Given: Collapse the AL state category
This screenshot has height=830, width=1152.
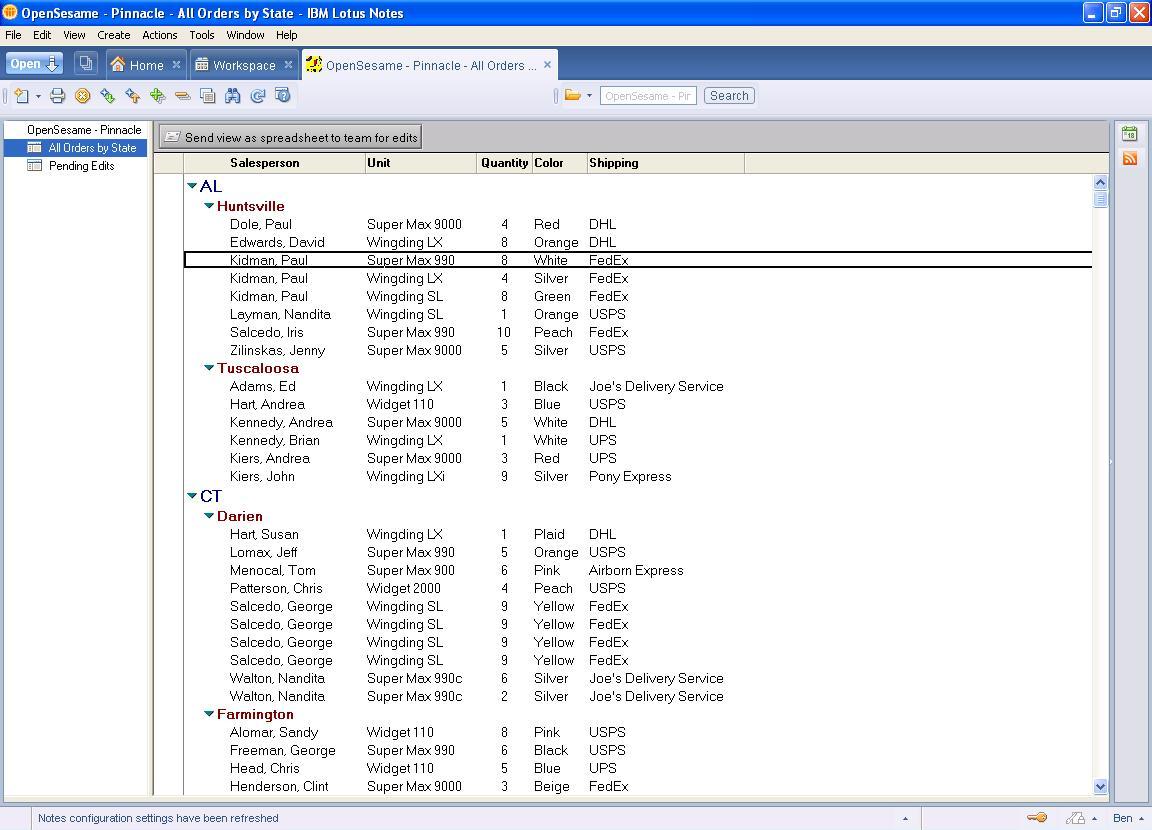Looking at the screenshot, I should (x=192, y=186).
